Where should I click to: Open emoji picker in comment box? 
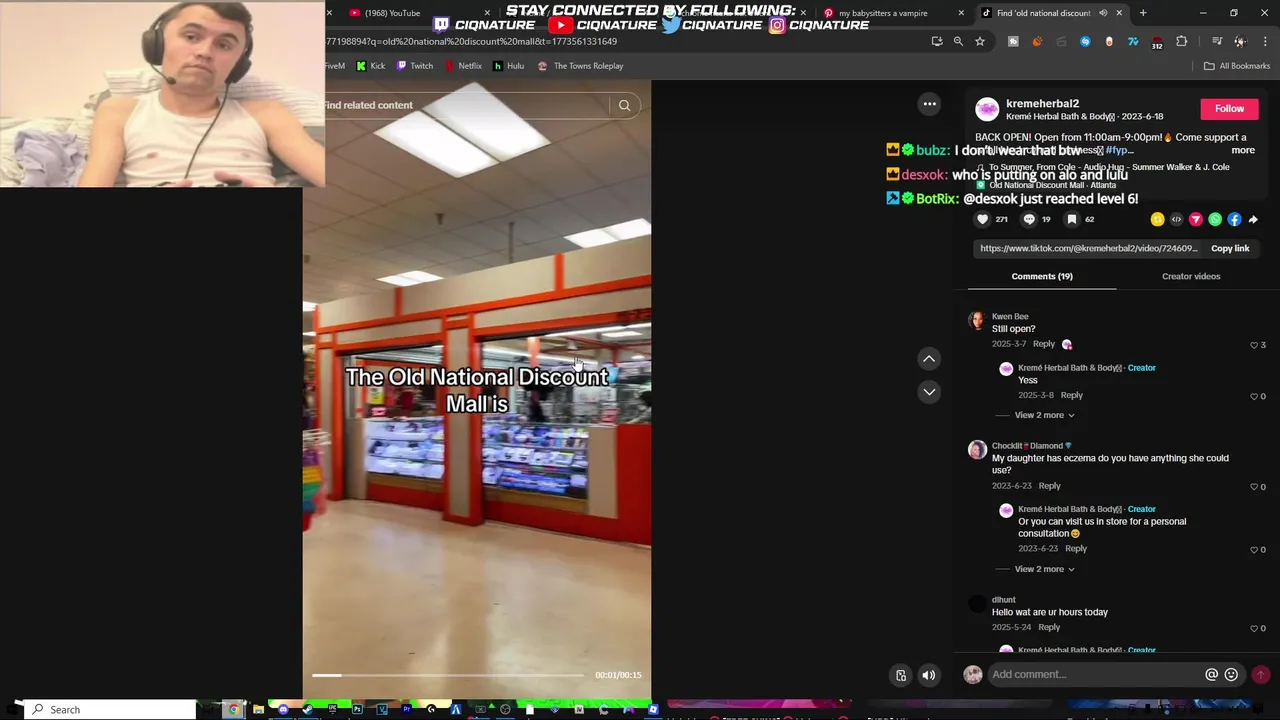(1231, 674)
